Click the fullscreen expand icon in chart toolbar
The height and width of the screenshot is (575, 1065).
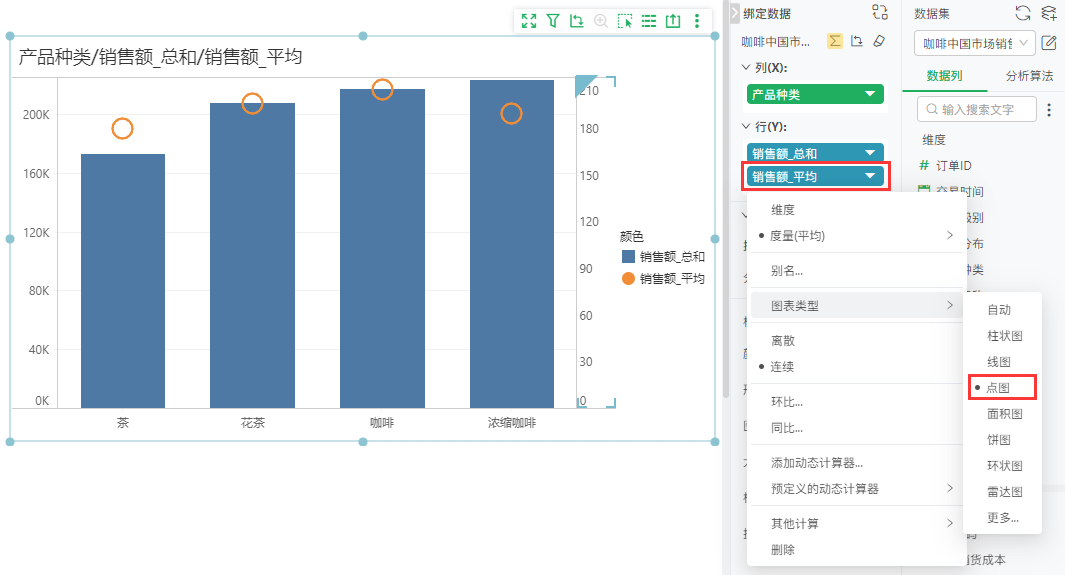pos(528,21)
